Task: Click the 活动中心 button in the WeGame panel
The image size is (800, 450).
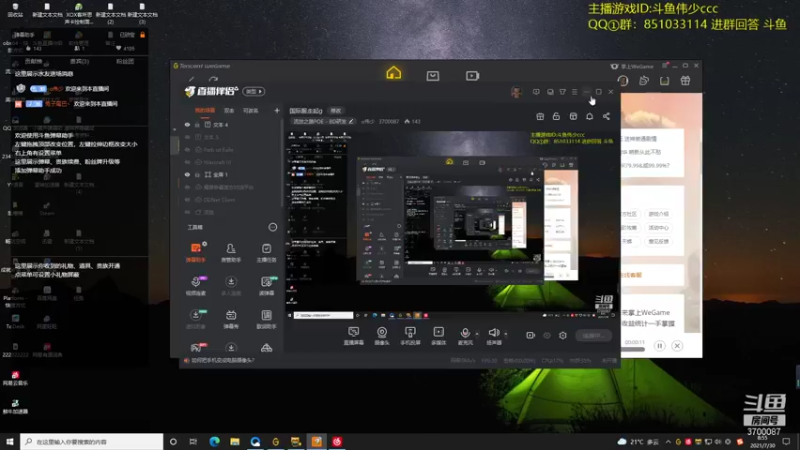Action: coord(658,228)
